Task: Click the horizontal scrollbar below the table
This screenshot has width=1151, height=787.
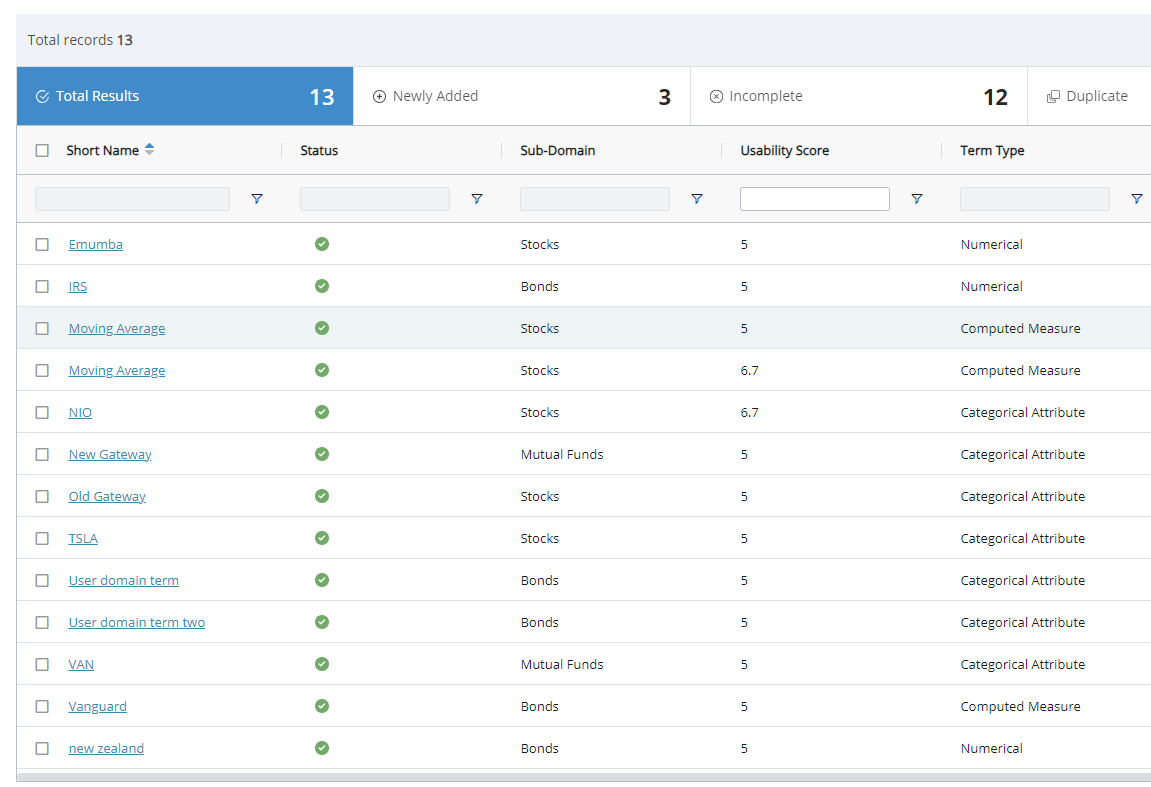Action: pyautogui.click(x=584, y=777)
